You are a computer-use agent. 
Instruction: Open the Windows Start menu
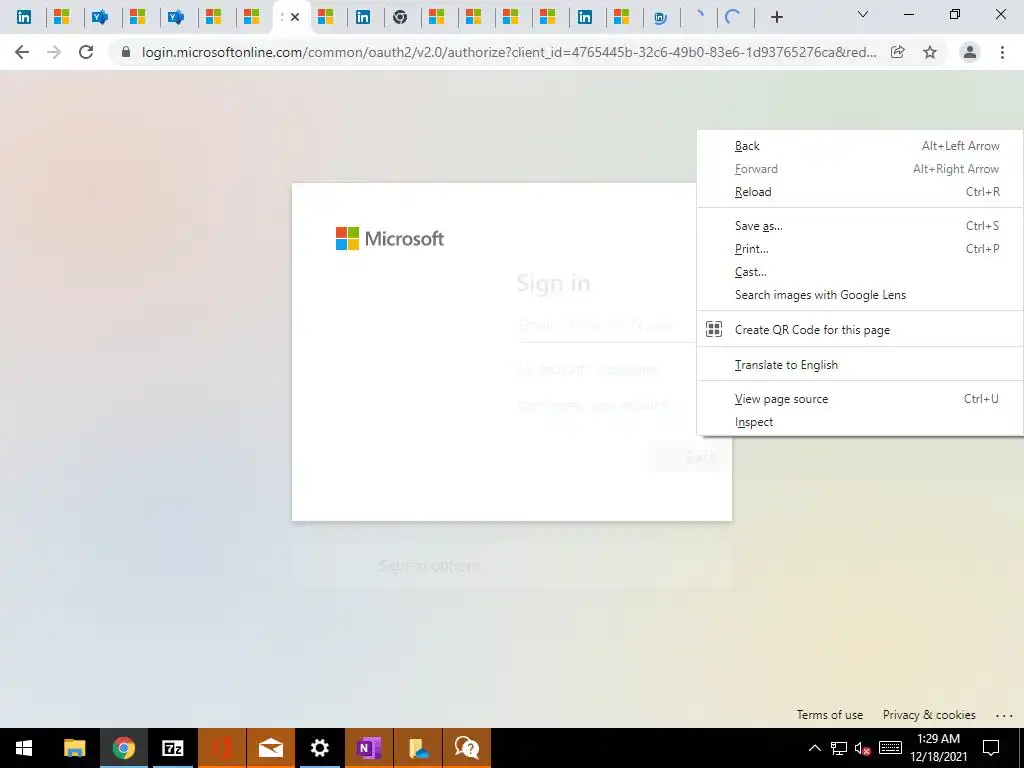point(24,748)
